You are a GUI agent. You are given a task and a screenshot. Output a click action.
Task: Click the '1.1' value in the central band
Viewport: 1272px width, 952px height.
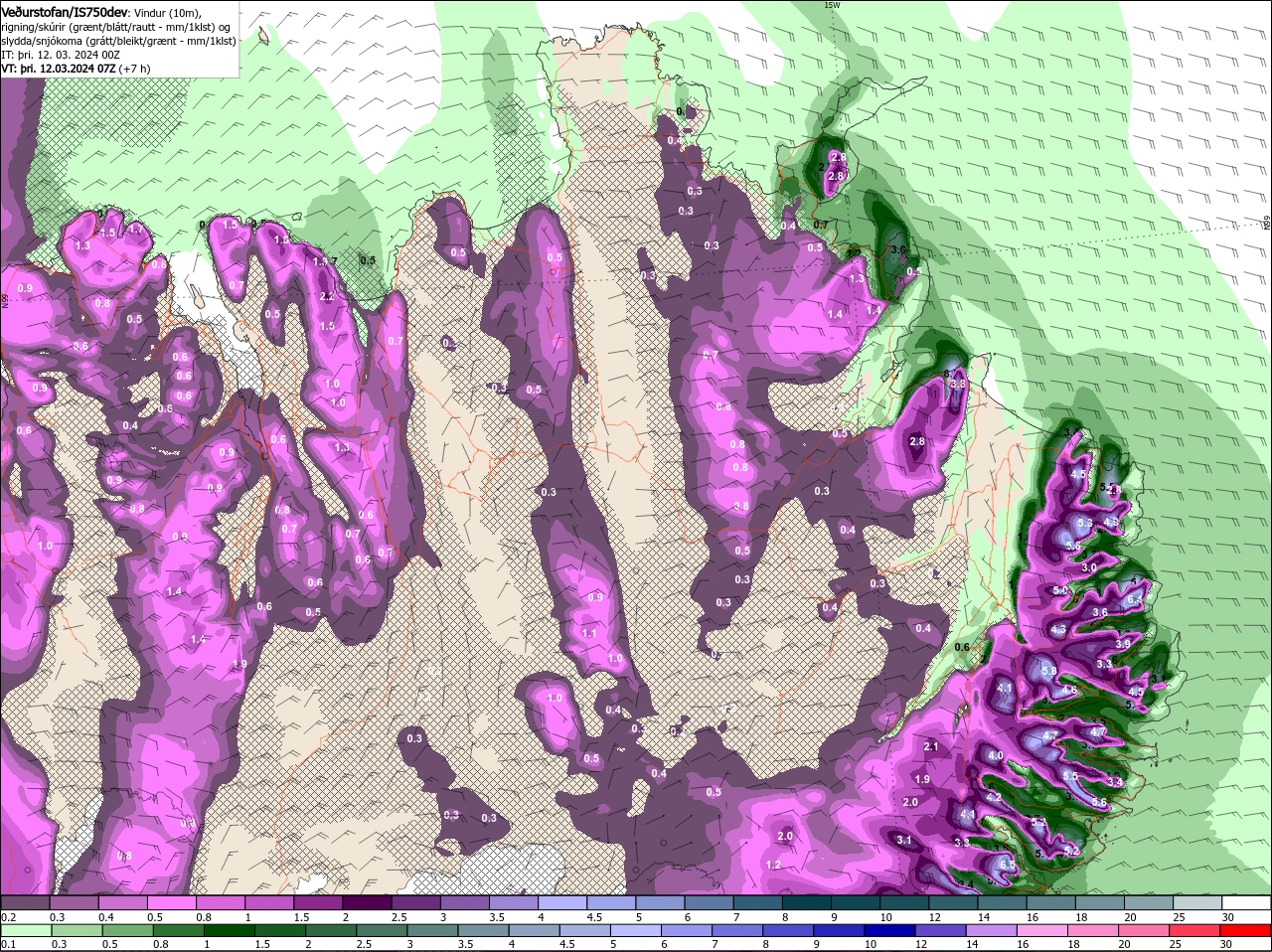click(x=588, y=633)
